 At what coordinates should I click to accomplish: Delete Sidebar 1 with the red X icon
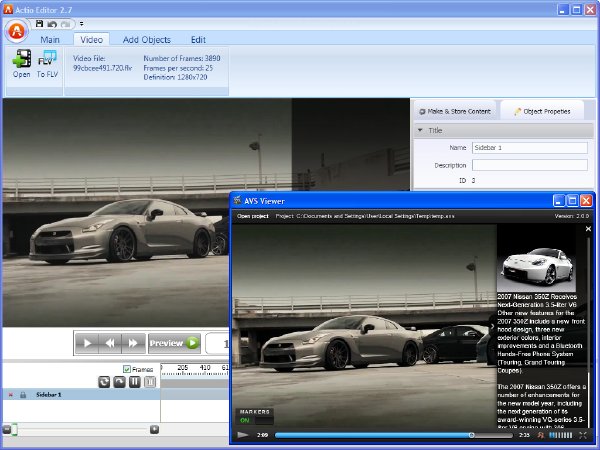coord(10,395)
